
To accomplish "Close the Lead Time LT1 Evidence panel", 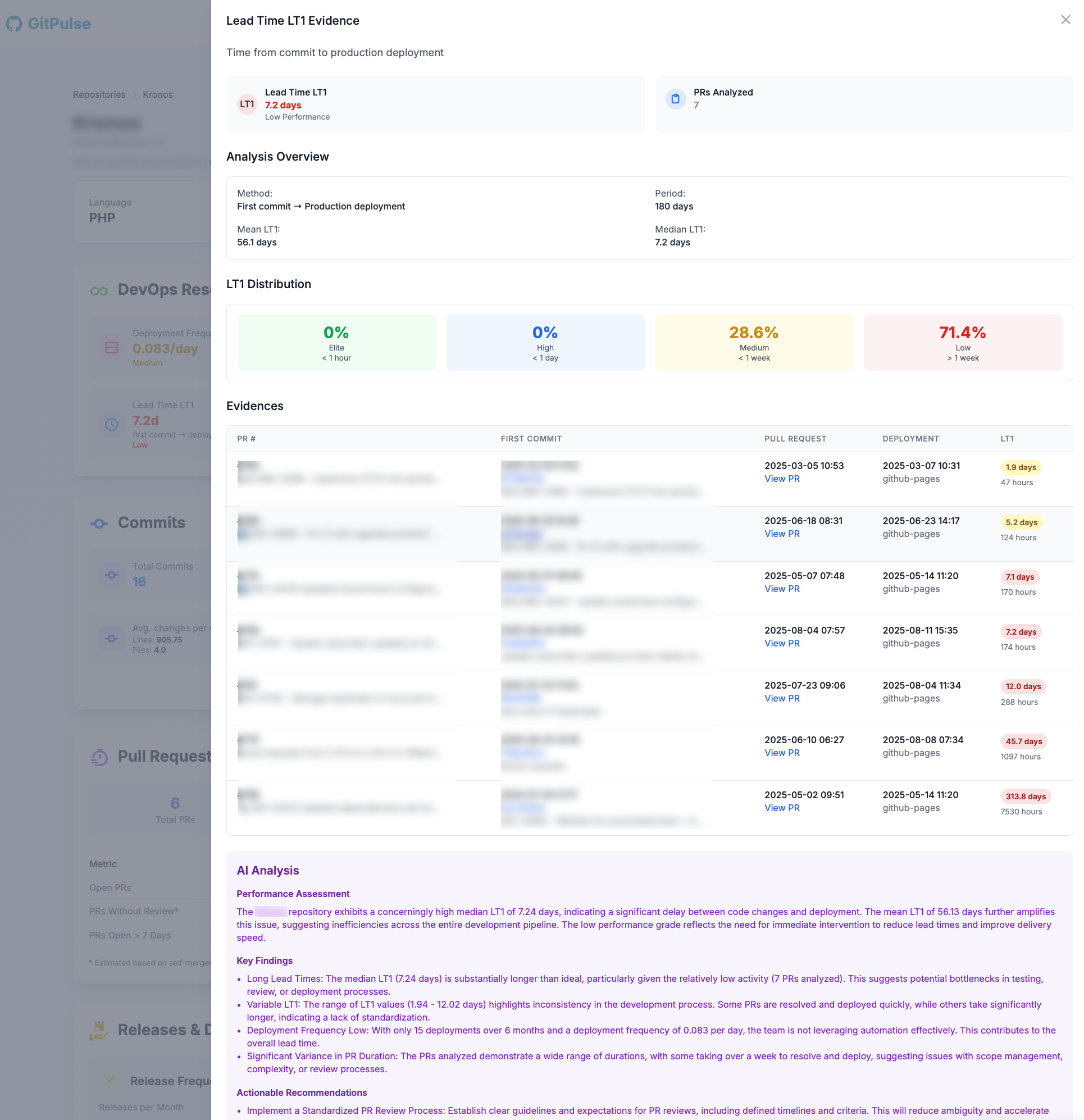I will tap(1065, 20).
